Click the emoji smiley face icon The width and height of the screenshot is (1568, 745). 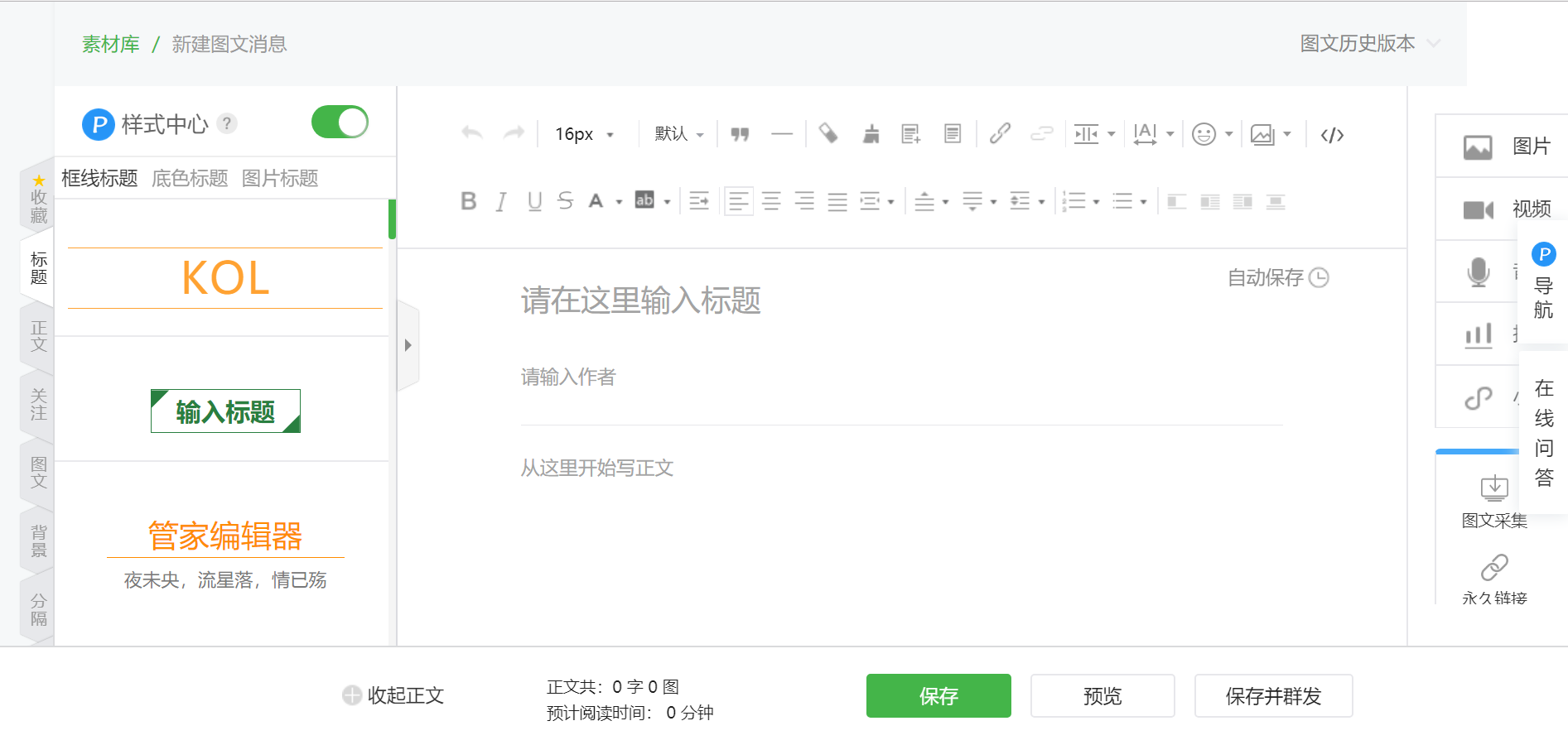(x=1204, y=134)
